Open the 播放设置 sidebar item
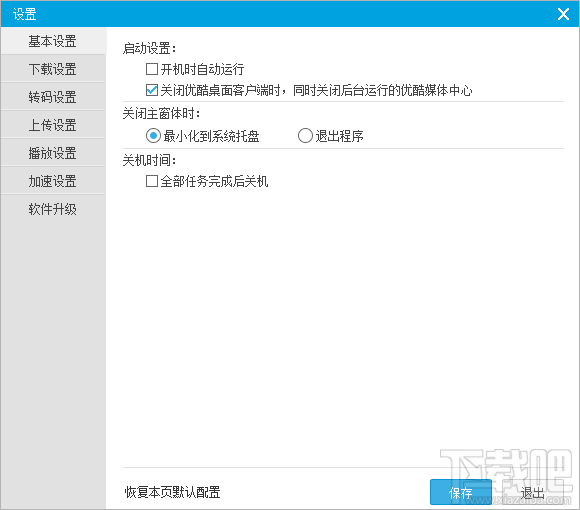The image size is (580, 510). pyautogui.click(x=53, y=153)
